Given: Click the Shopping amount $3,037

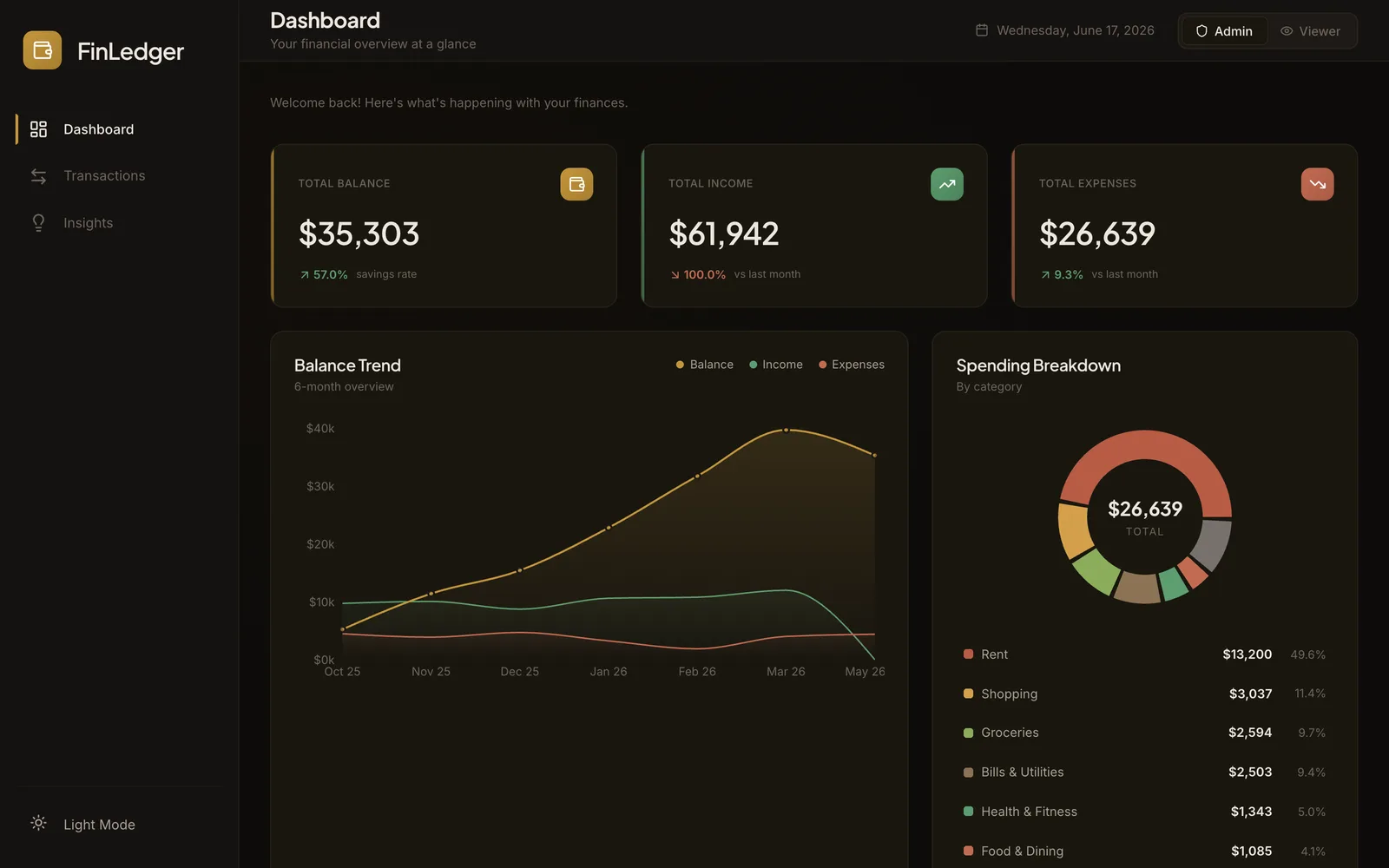Looking at the screenshot, I should click(x=1250, y=694).
